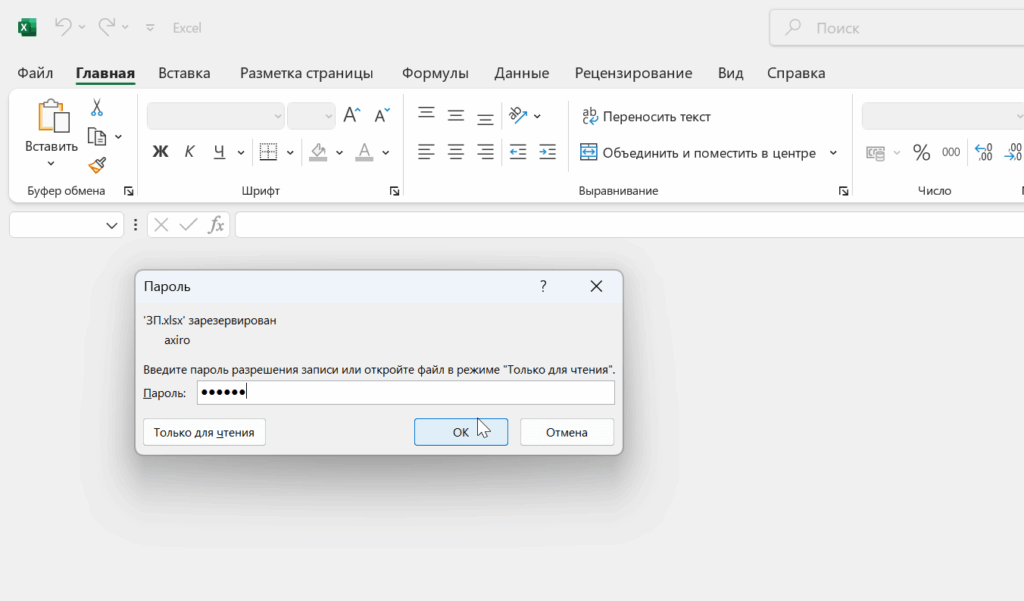The width and height of the screenshot is (1024, 601).
Task: Open Customize Quick Access Toolbar menu
Action: point(150,27)
